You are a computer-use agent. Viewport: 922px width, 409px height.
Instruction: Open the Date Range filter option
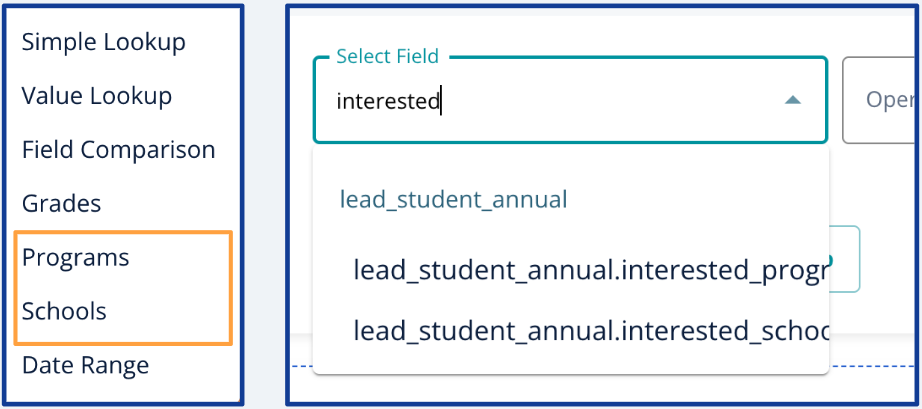[85, 365]
